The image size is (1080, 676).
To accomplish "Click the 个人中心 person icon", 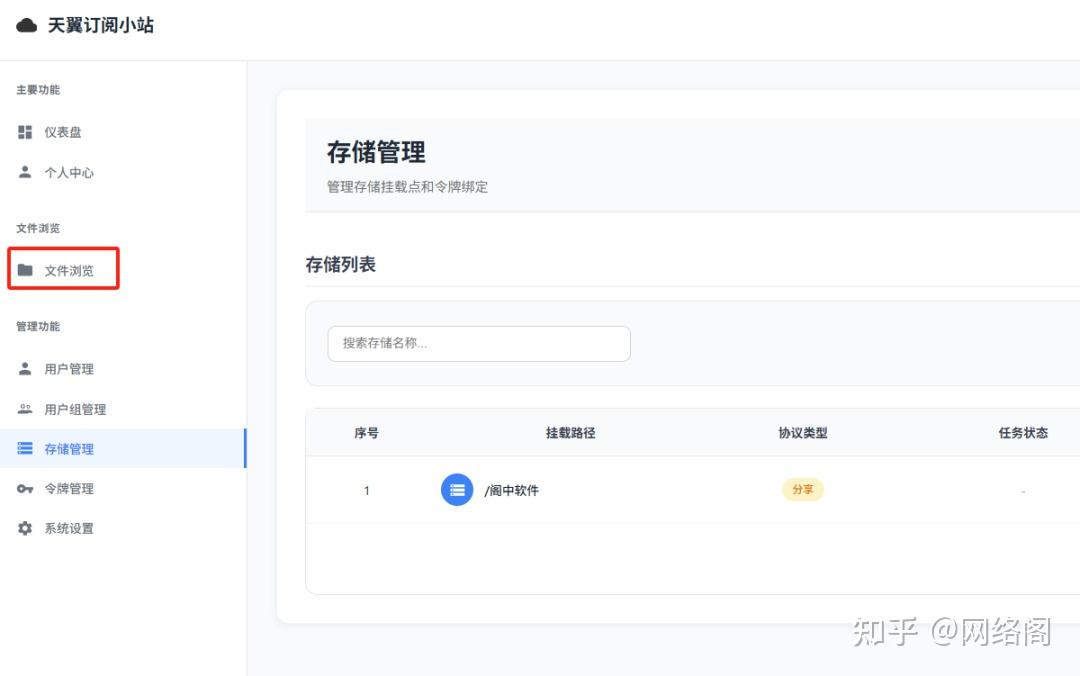I will [x=24, y=172].
